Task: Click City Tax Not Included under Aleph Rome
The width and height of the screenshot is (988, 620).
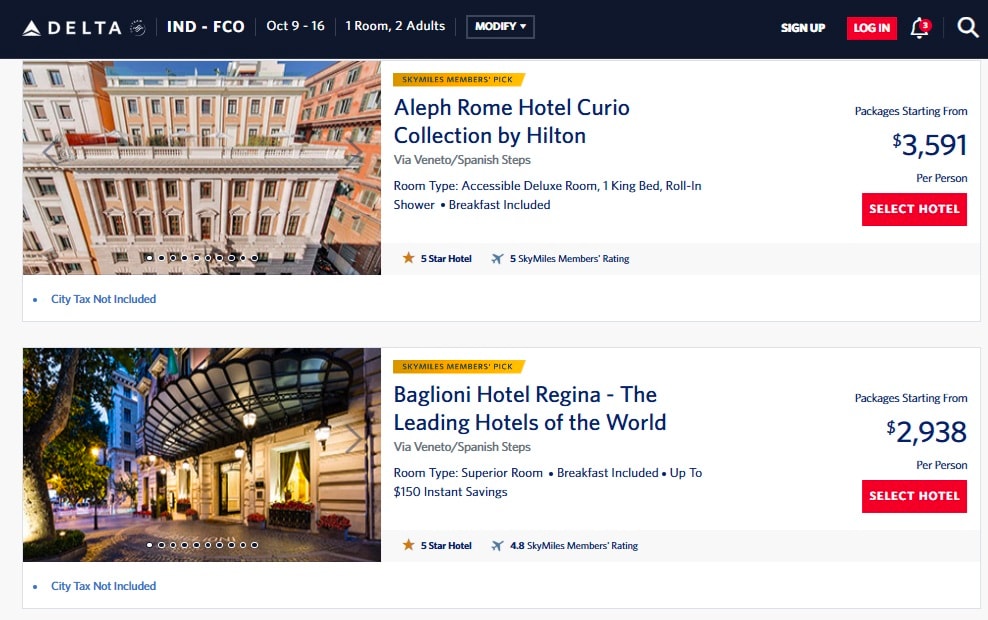Action: pyautogui.click(x=103, y=299)
